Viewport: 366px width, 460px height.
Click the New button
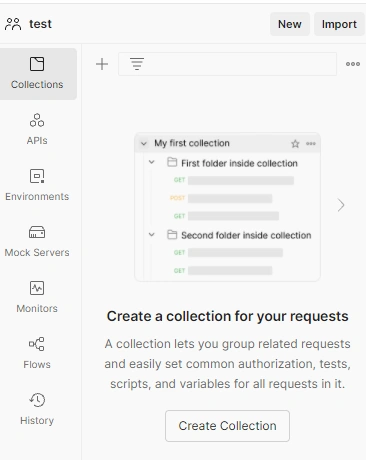coord(290,24)
